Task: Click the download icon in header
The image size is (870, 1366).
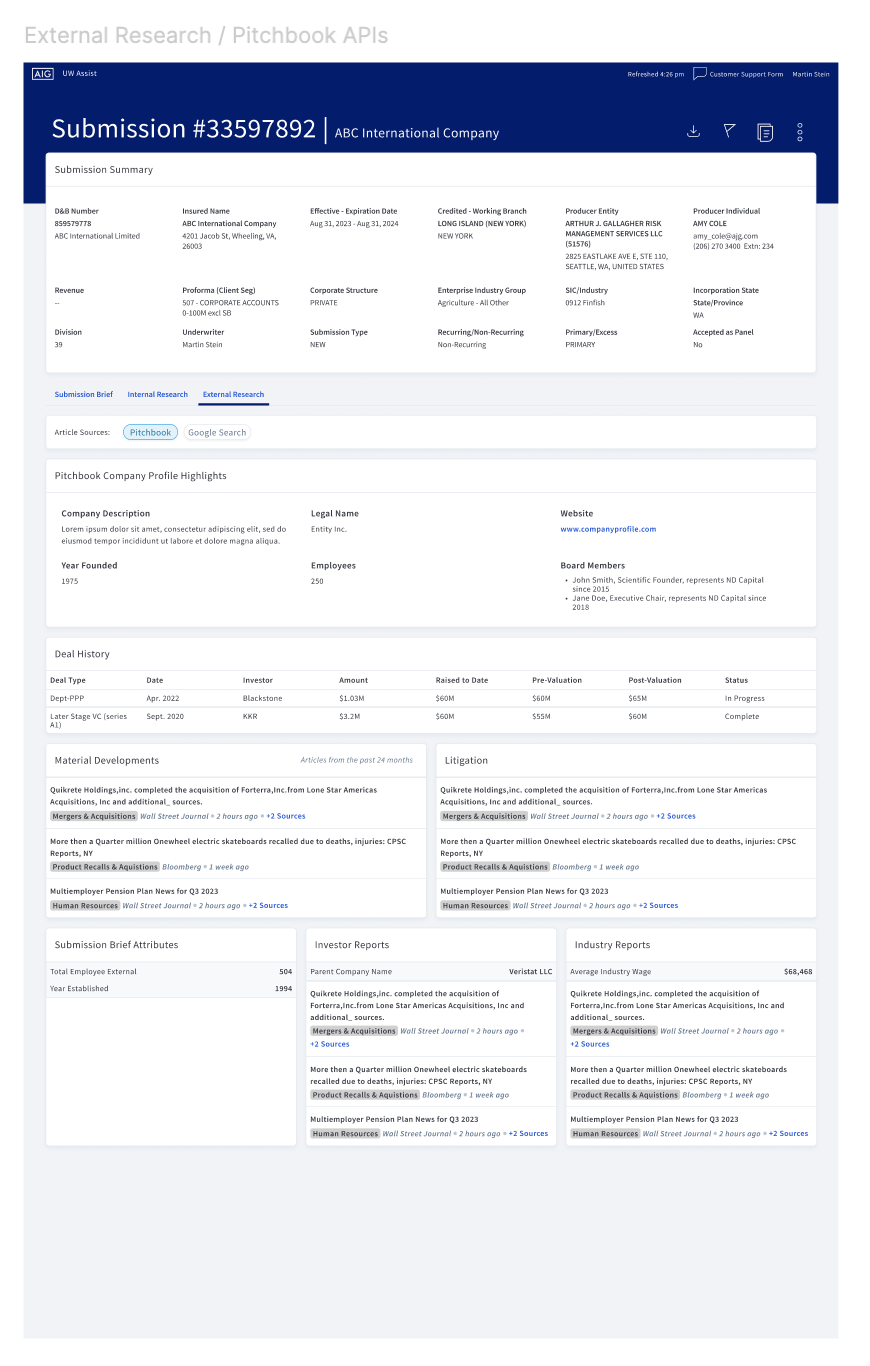Action: pos(693,131)
